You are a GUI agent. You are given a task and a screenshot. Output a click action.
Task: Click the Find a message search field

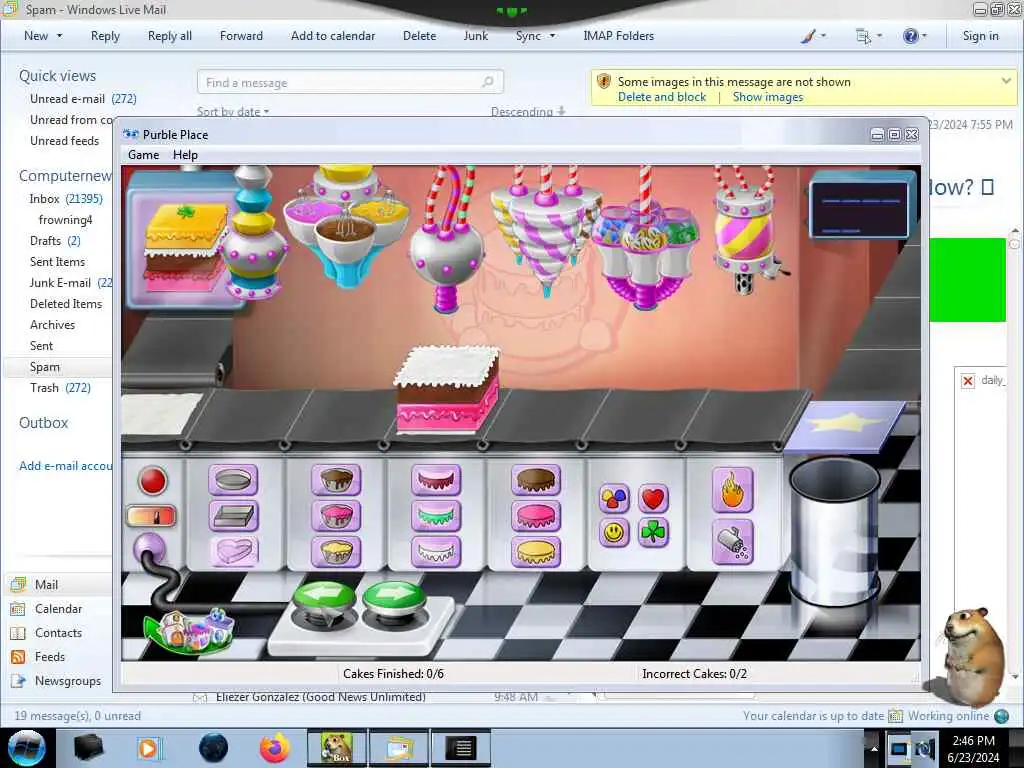[x=350, y=82]
